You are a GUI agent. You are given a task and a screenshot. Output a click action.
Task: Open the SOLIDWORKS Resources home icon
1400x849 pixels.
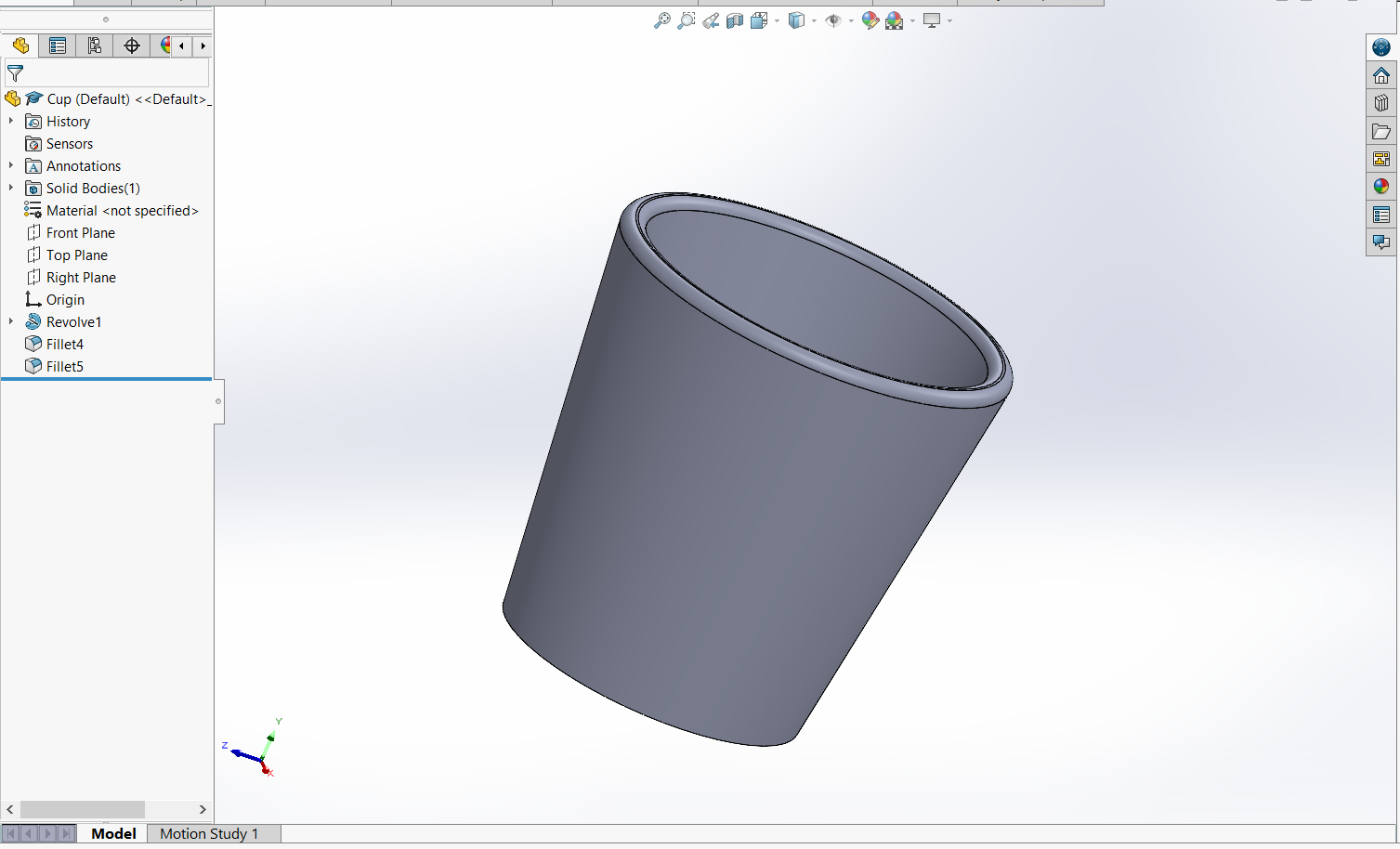[1381, 75]
